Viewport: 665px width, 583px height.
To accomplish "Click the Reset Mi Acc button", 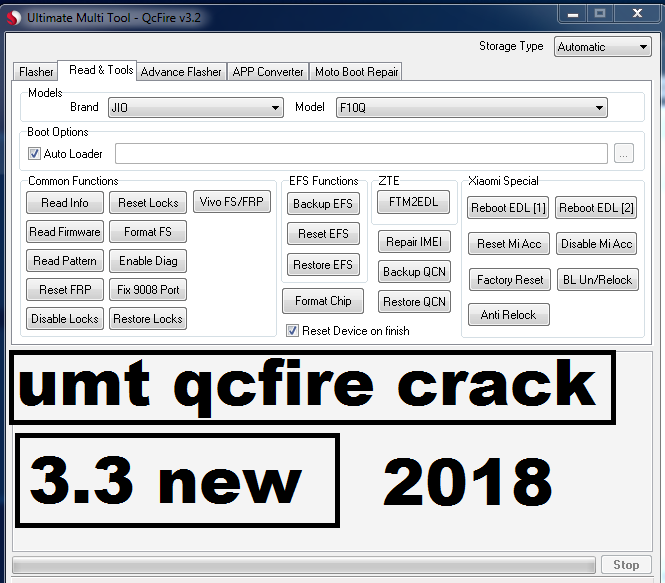I will (509, 244).
